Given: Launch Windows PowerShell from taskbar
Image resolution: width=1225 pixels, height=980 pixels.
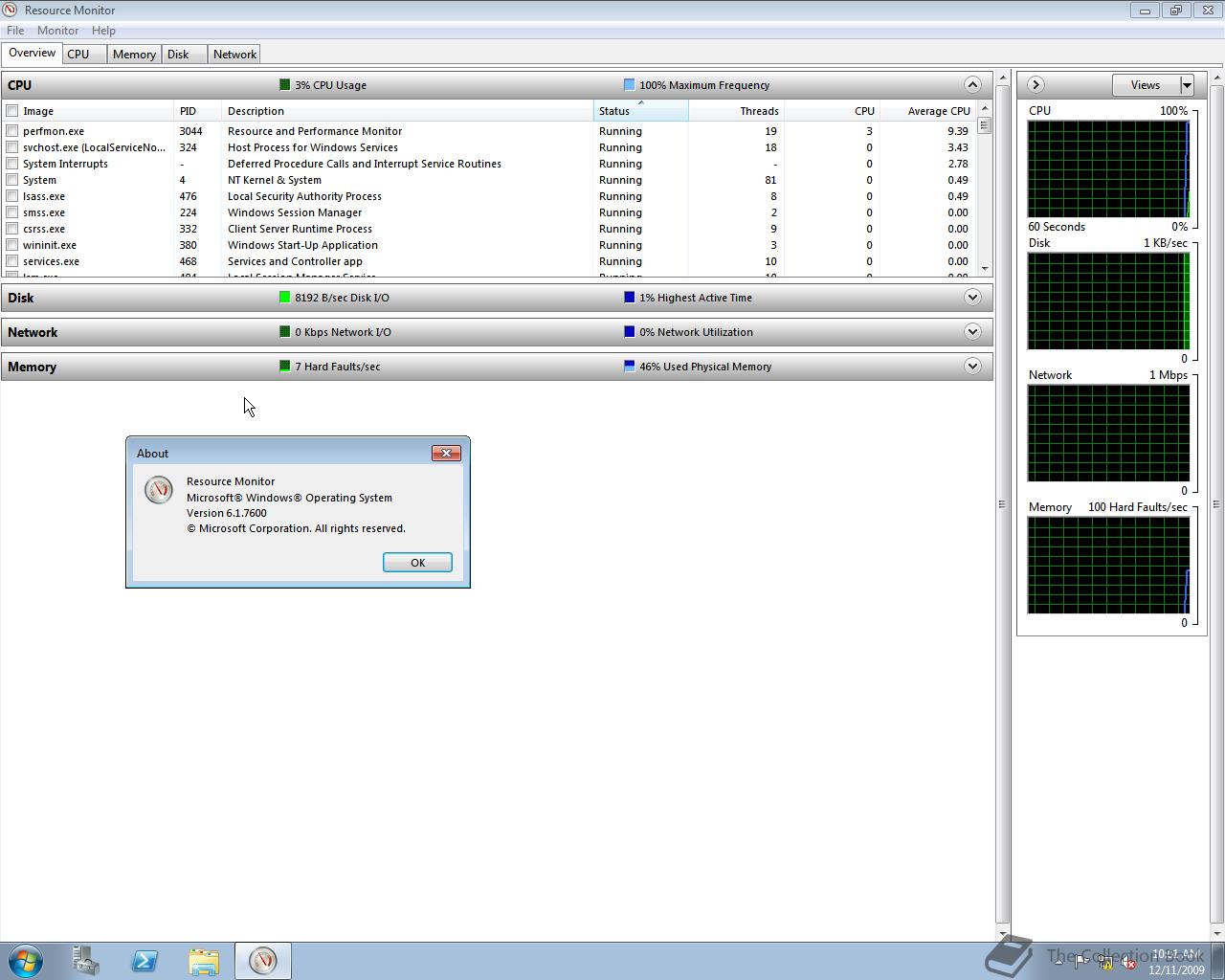Looking at the screenshot, I should tap(145, 960).
